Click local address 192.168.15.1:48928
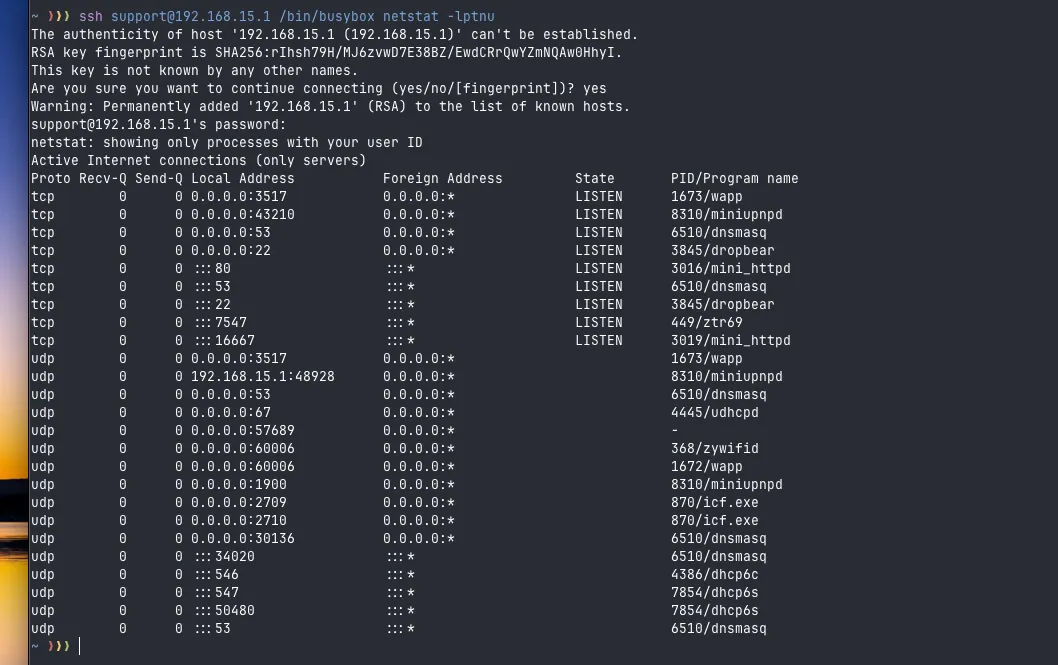 262,376
